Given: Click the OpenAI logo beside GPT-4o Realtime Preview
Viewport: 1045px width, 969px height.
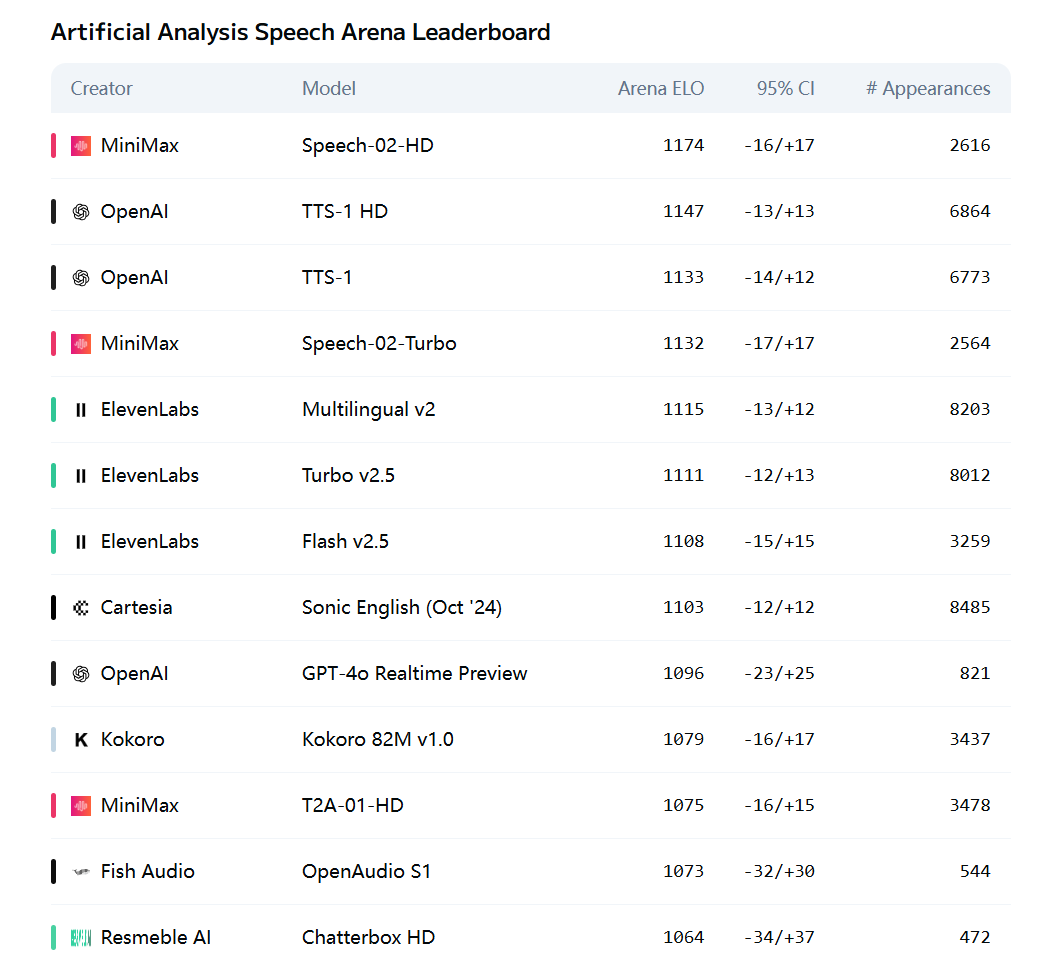Looking at the screenshot, I should pyautogui.click(x=81, y=674).
